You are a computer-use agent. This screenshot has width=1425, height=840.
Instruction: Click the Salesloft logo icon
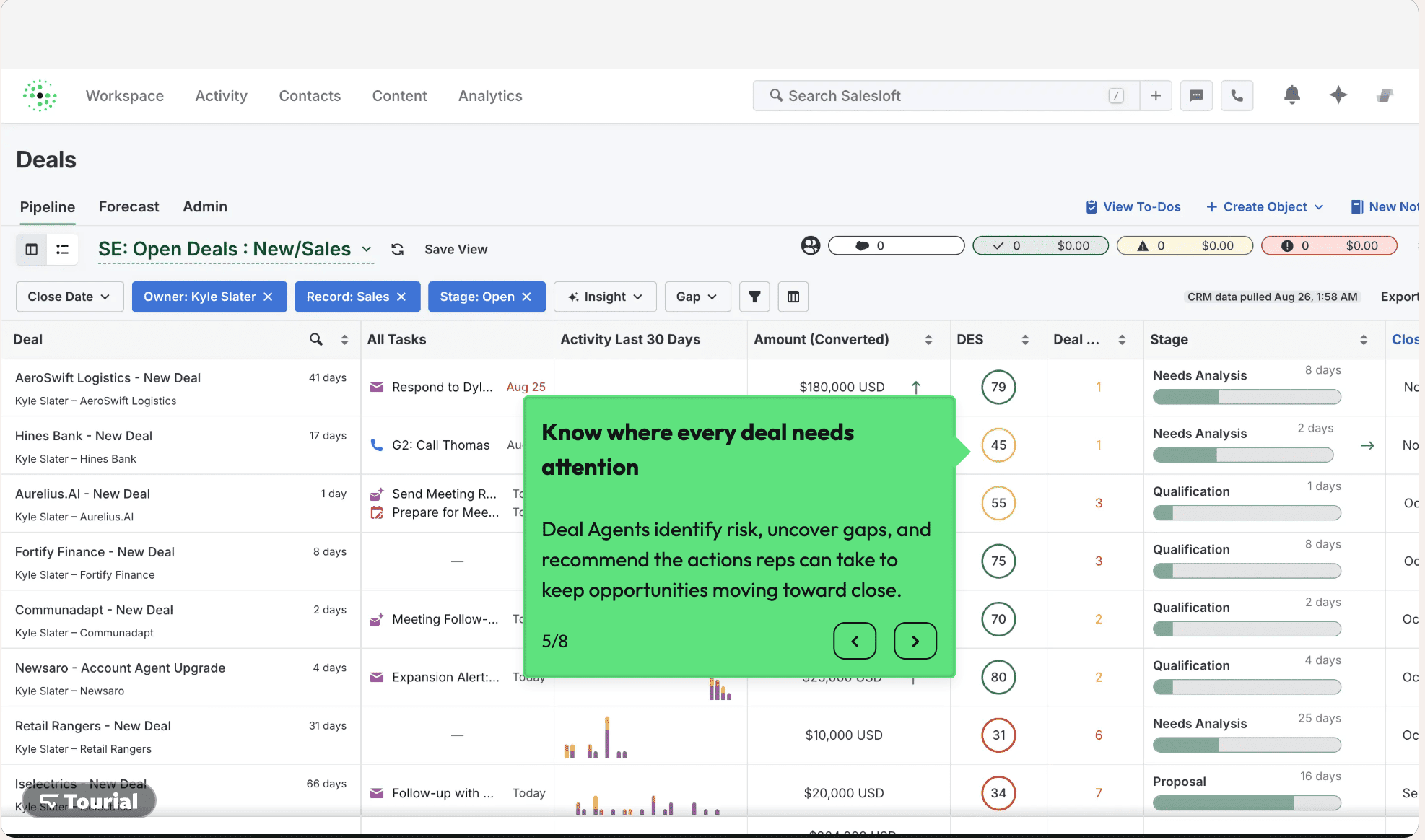40,95
